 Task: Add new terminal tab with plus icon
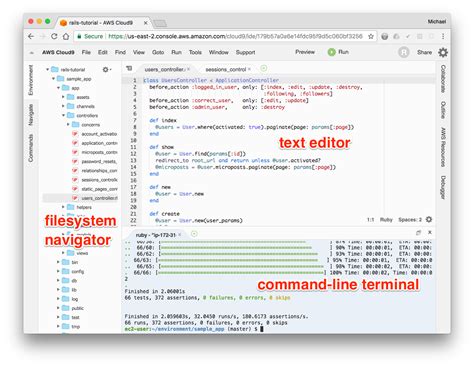[x=194, y=234]
